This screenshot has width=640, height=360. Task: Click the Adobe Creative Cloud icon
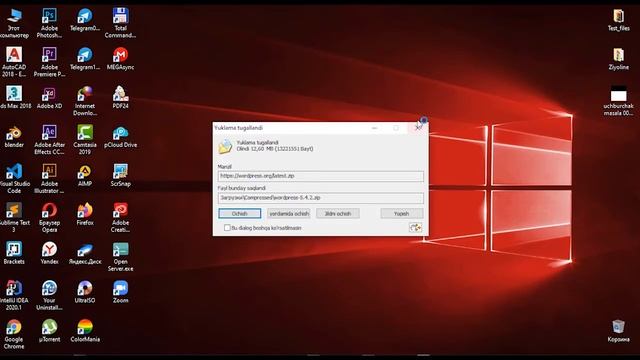point(120,218)
